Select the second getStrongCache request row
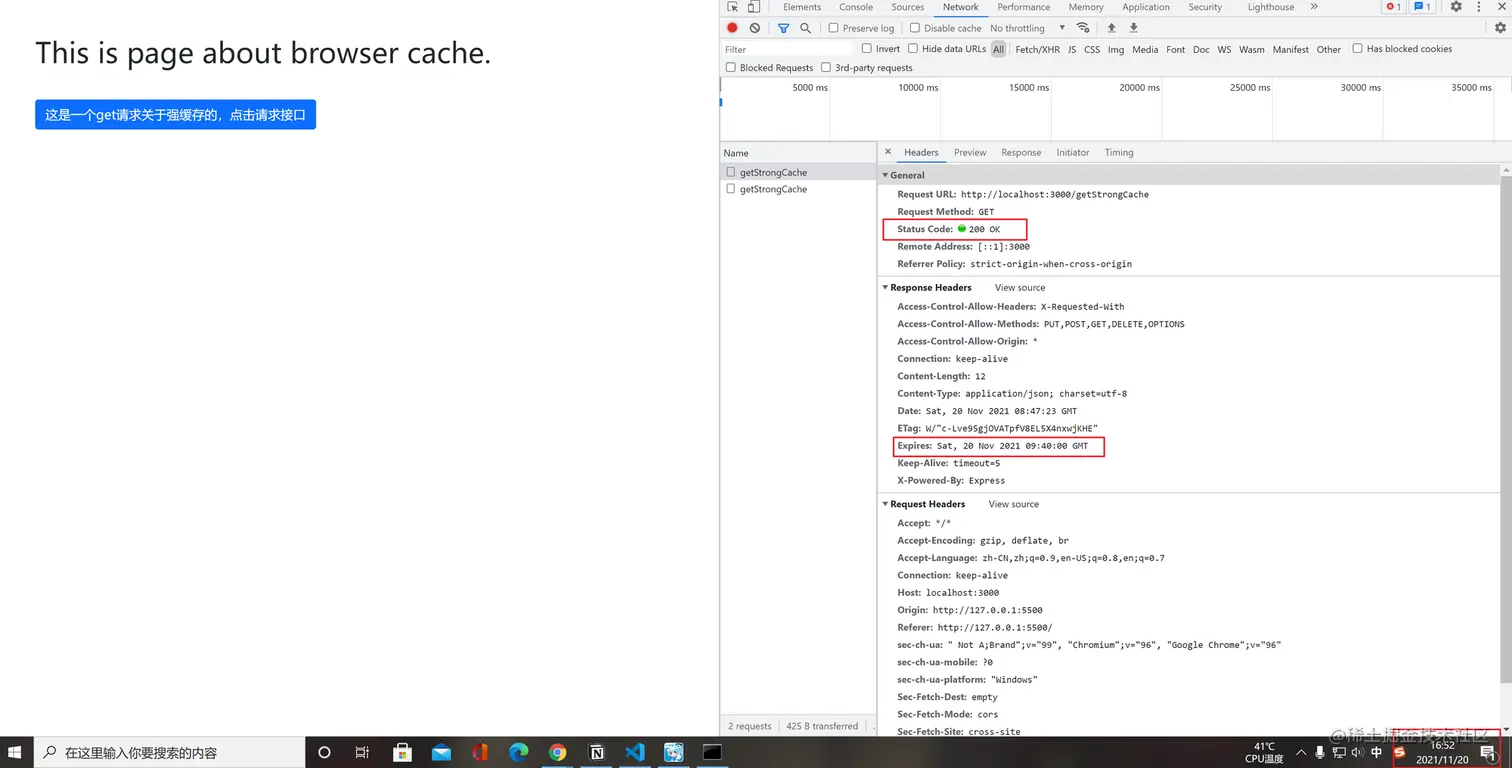 click(798, 189)
